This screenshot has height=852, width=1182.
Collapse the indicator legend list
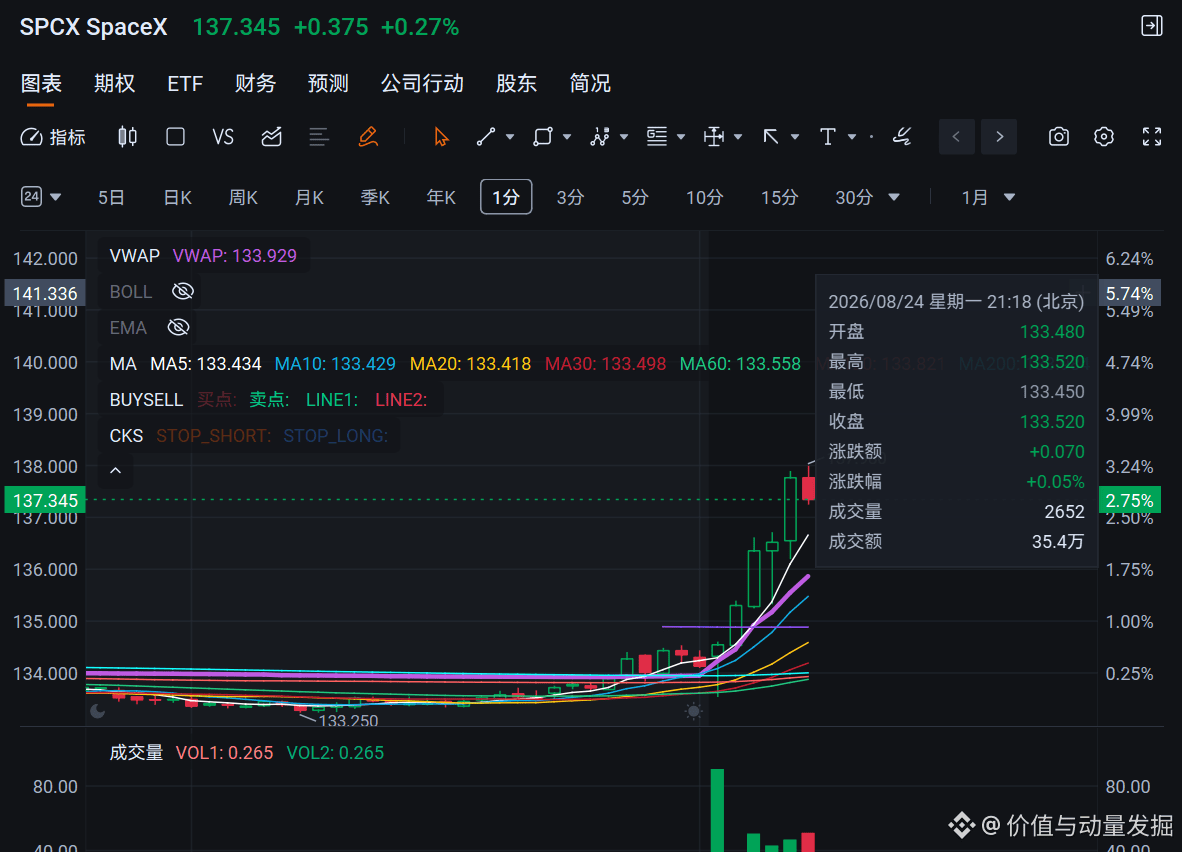point(115,470)
